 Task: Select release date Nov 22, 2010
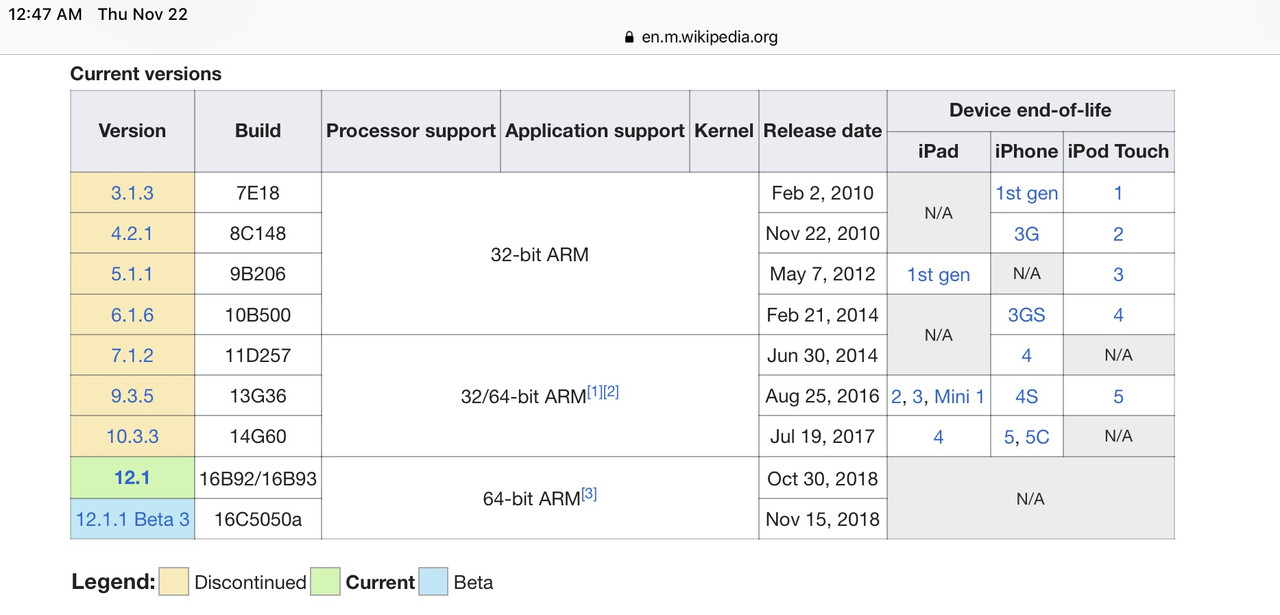tap(823, 233)
